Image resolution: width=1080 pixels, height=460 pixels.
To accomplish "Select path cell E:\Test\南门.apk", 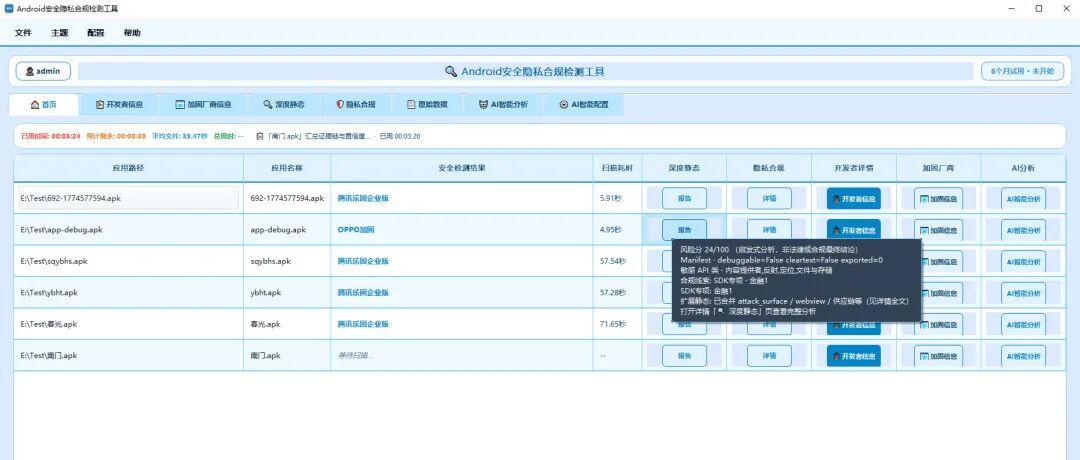I will pos(128,356).
